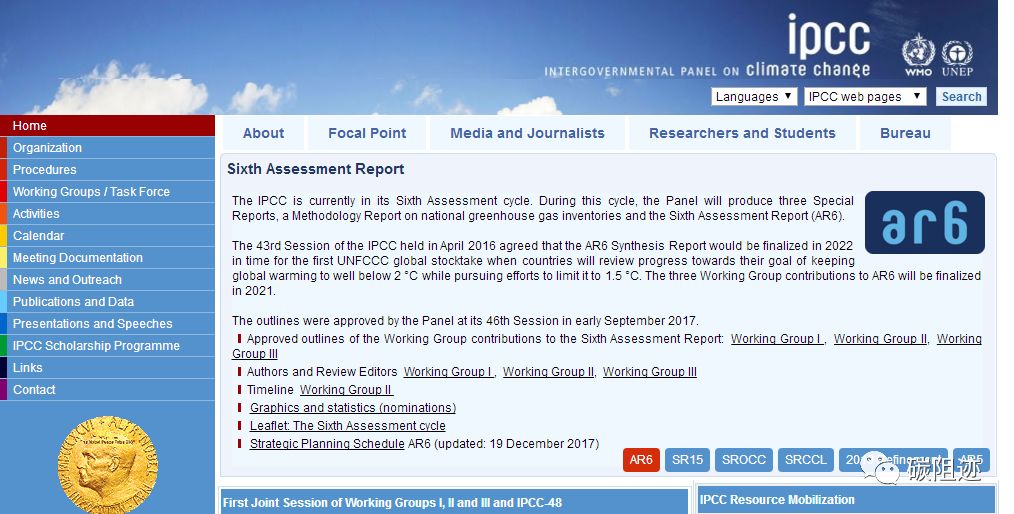1014x514 pixels.
Task: Click the UNEP emblem icon
Action: click(957, 54)
